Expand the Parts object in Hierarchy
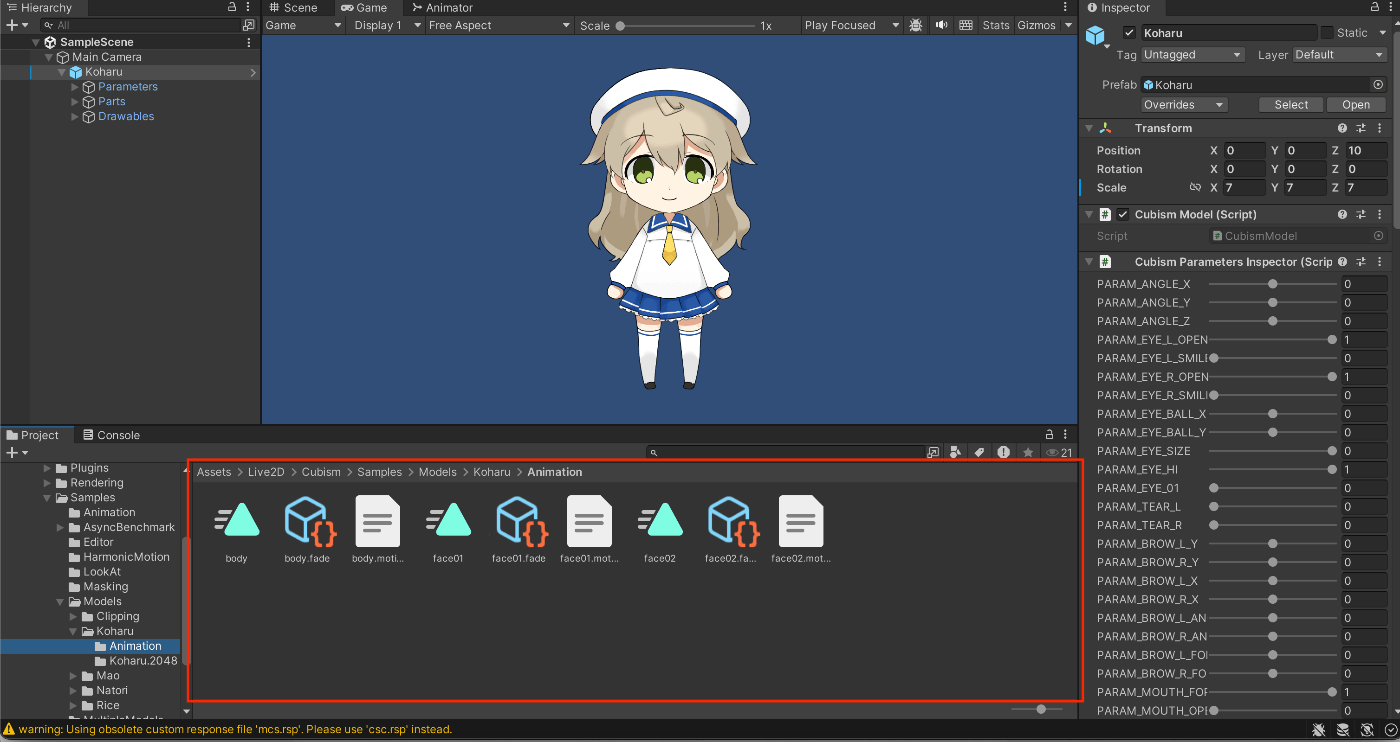Viewport: 1400px width, 742px height. 75,102
